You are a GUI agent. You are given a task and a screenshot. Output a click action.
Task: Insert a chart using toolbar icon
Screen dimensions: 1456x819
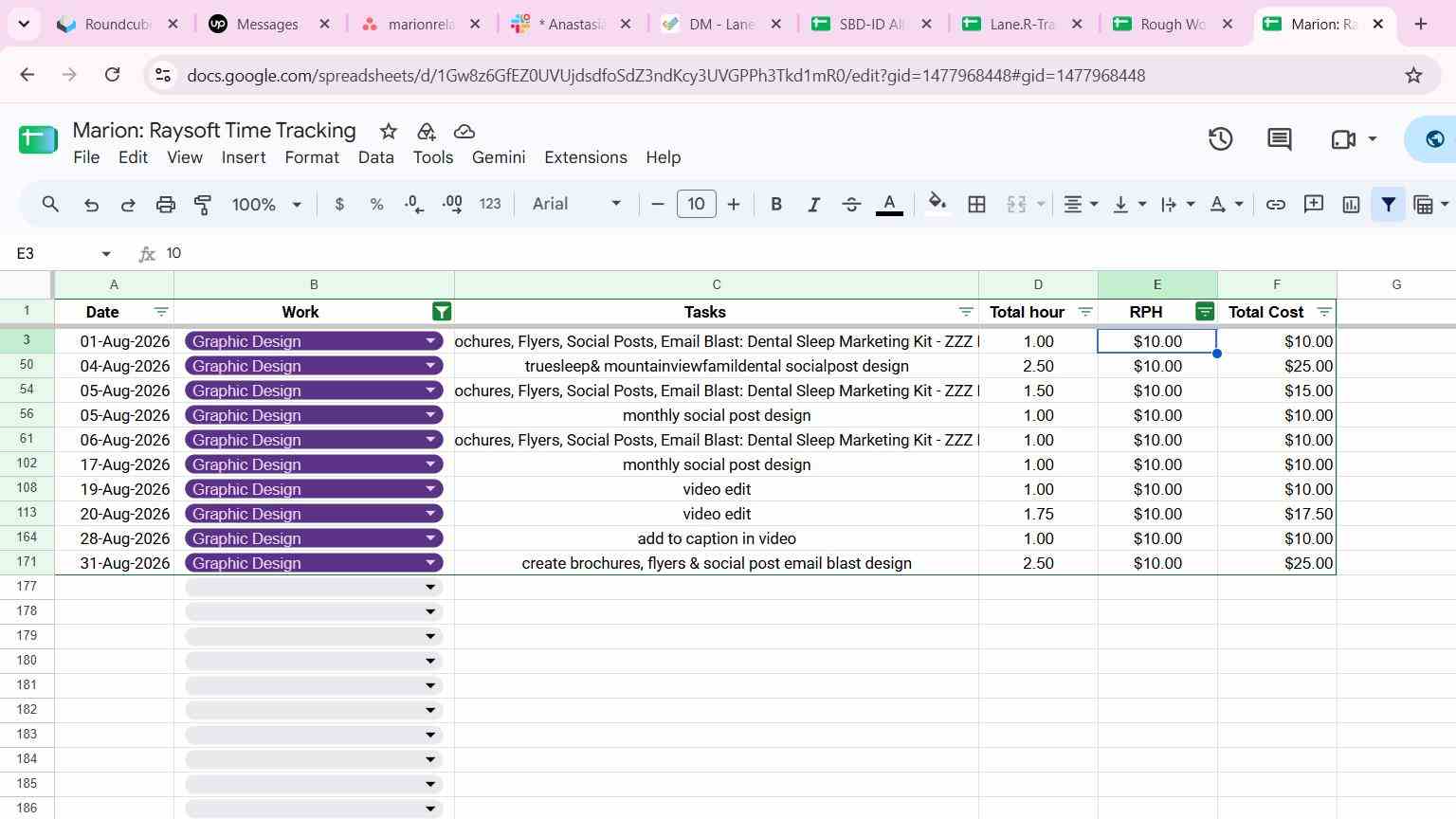1351,204
